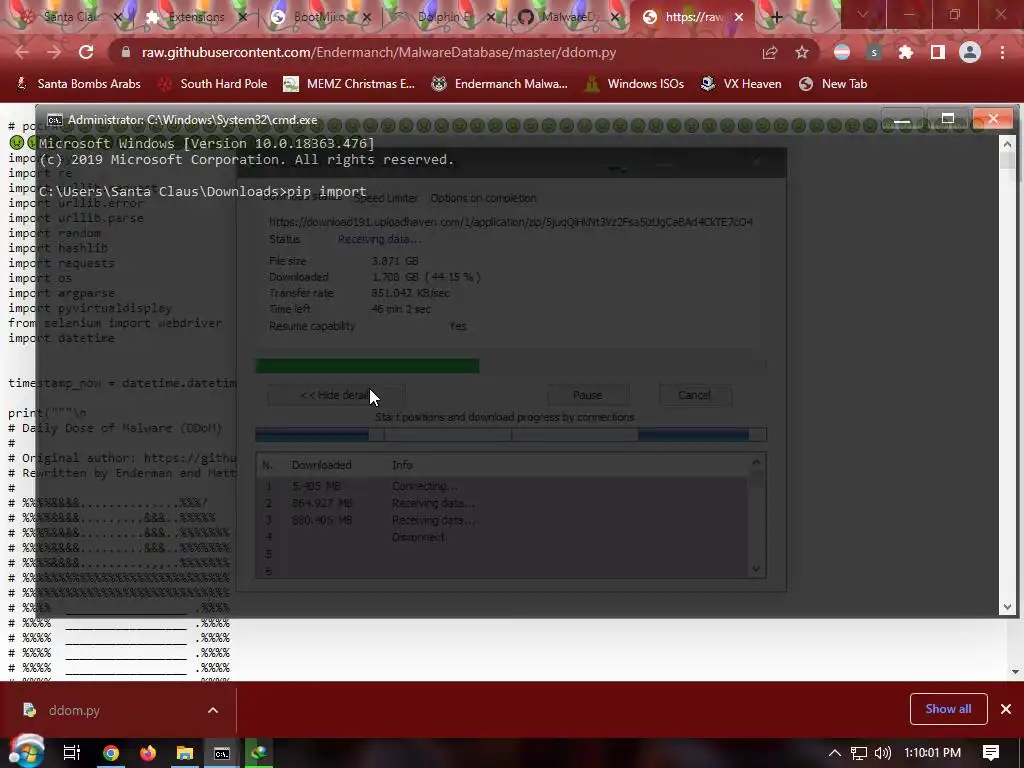Image resolution: width=1024 pixels, height=768 pixels.
Task: Open Firefox from the taskbar
Action: point(148,753)
